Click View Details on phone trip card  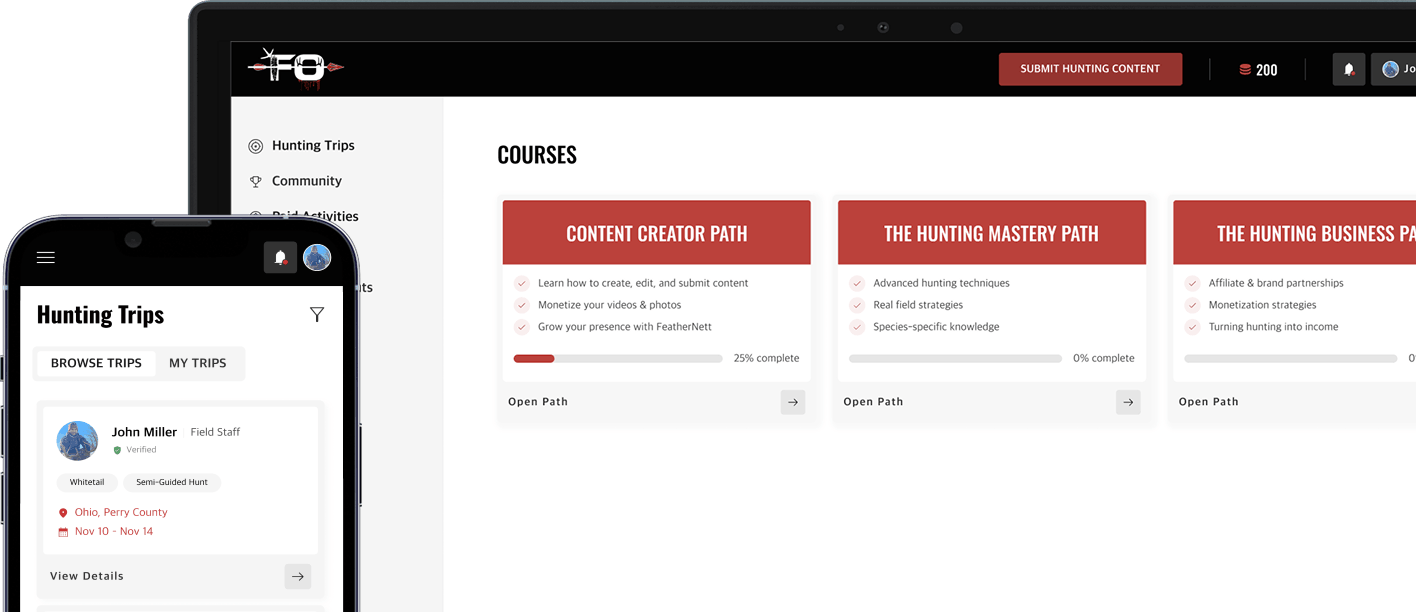(x=87, y=576)
